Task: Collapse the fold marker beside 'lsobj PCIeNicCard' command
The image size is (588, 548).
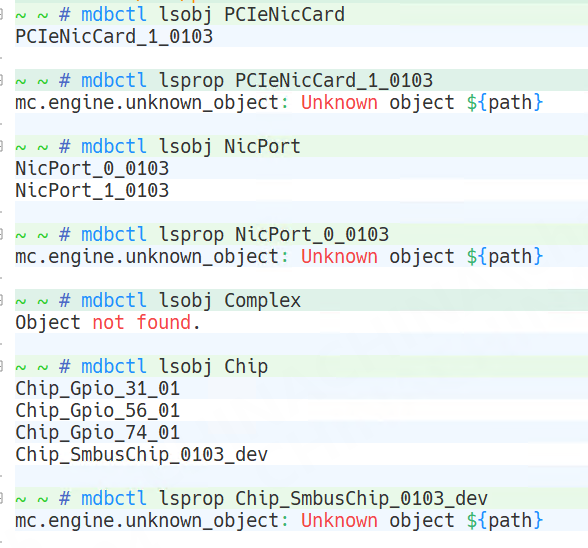Action: (1, 15)
